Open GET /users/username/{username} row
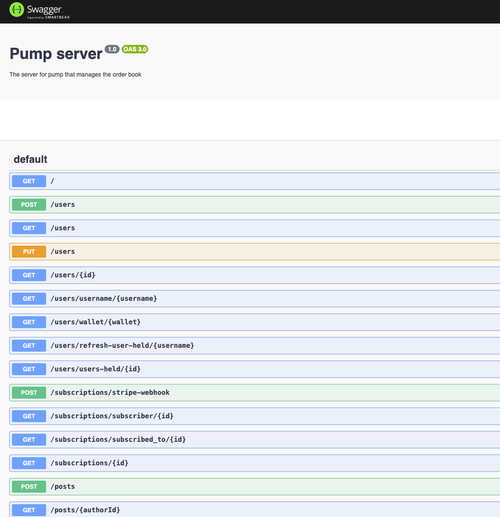This screenshot has height=517, width=500. tap(255, 299)
